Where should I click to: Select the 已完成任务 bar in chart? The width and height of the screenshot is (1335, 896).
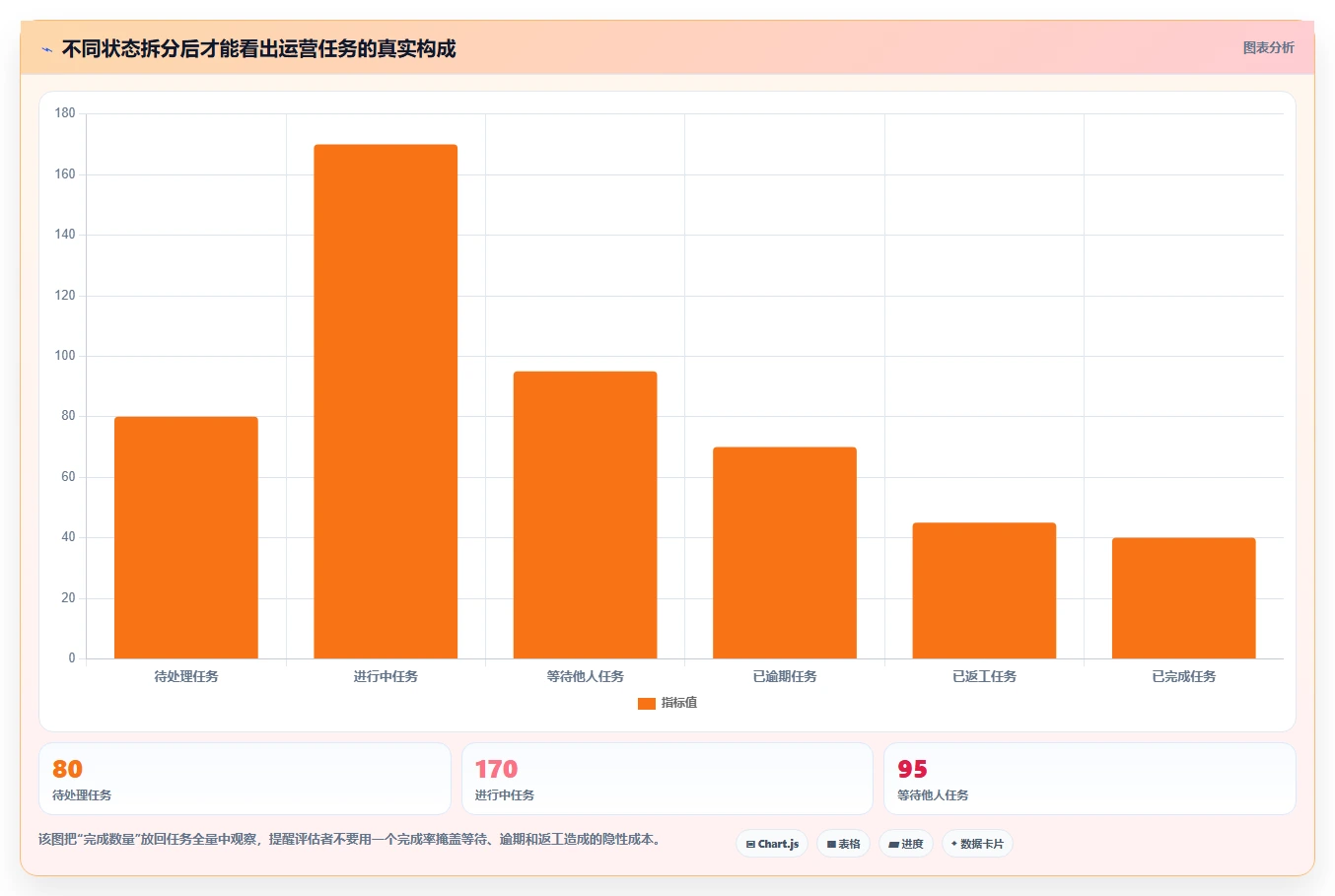1183,598
